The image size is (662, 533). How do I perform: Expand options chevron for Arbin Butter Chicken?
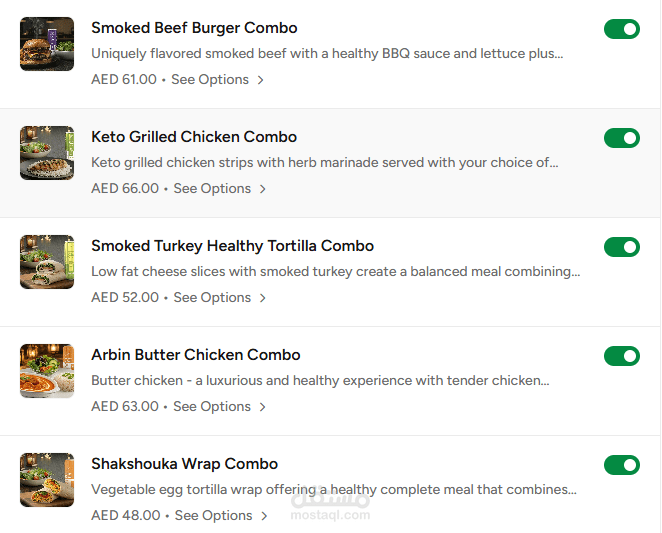pyautogui.click(x=263, y=407)
